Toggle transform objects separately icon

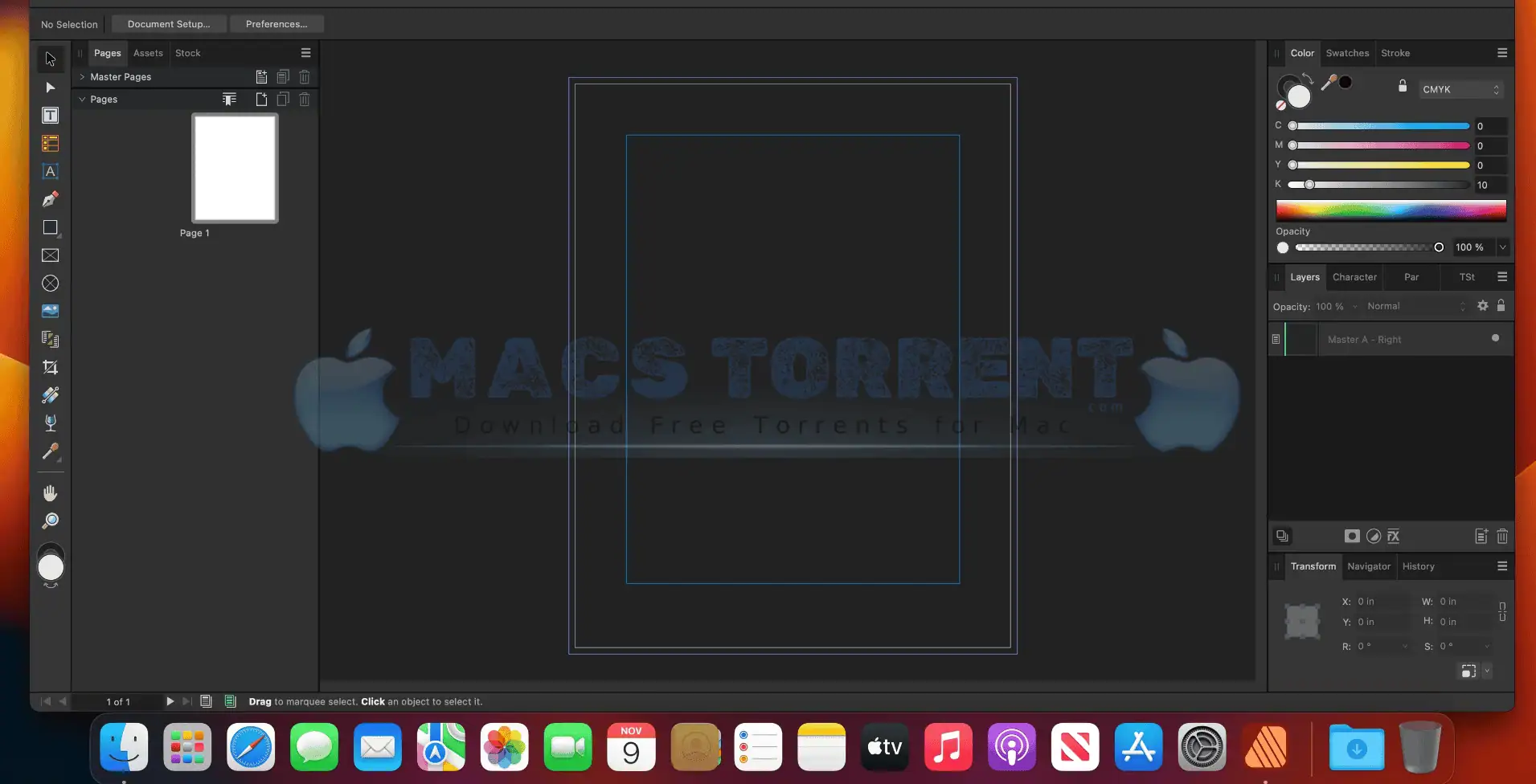(1468, 671)
